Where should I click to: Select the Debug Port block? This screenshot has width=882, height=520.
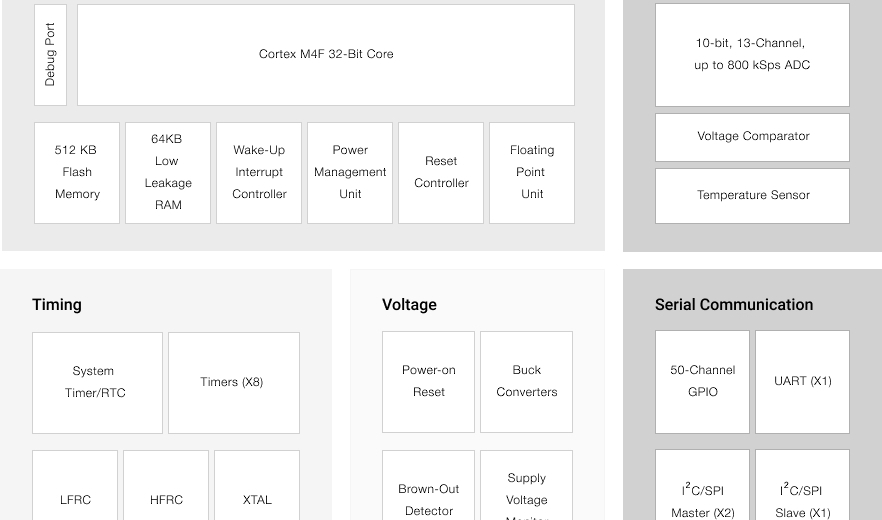pyautogui.click(x=50, y=55)
